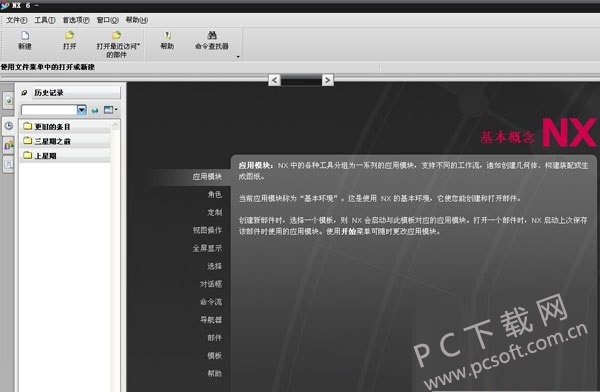Open the 首选项 (Preferences) menu
Screen dimensions: 600x392
pyautogui.click(x=76, y=20)
